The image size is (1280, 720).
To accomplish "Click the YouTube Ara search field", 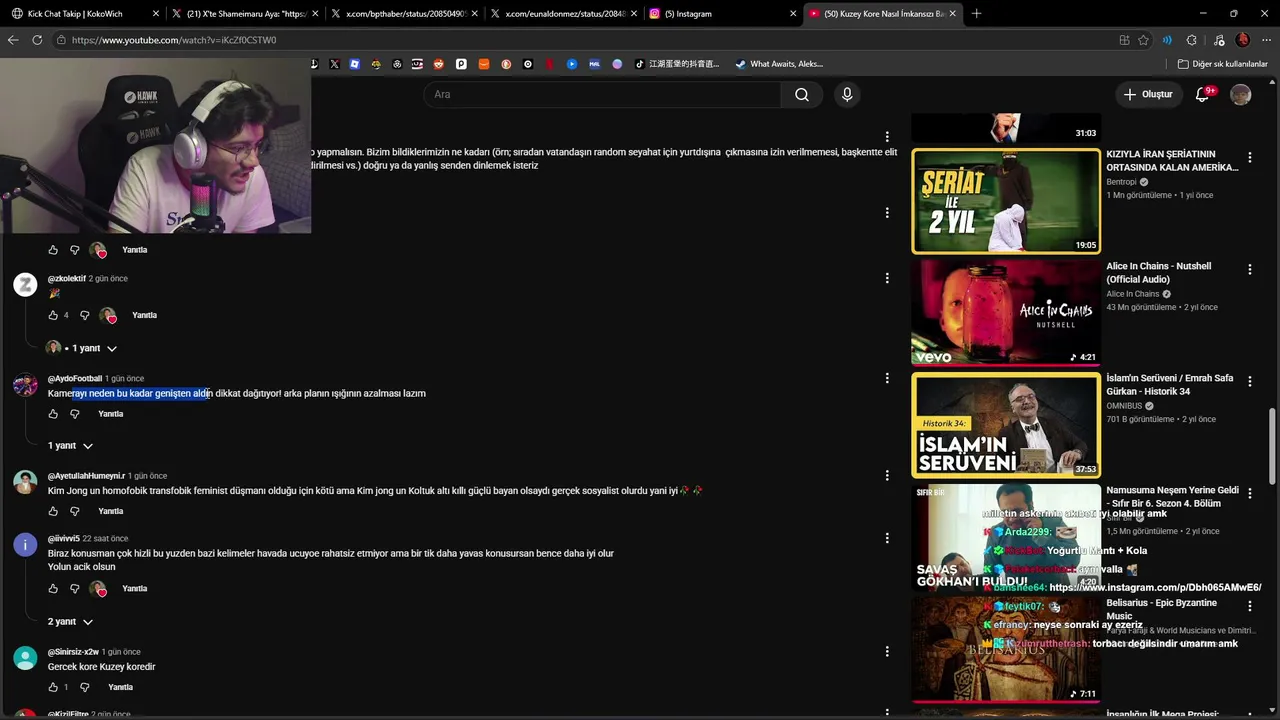I will click(x=603, y=94).
